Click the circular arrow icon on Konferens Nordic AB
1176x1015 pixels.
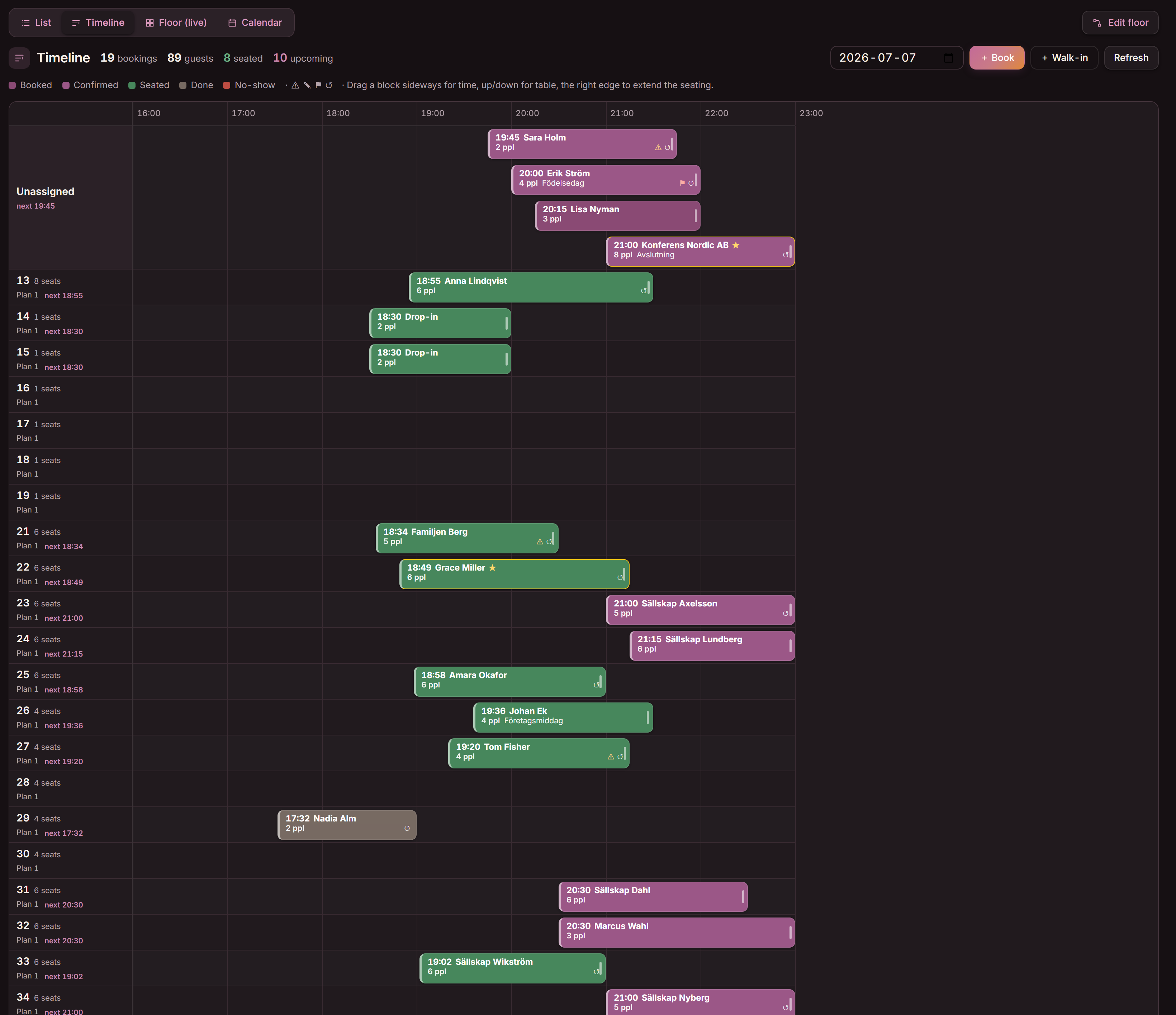pyautogui.click(x=786, y=255)
